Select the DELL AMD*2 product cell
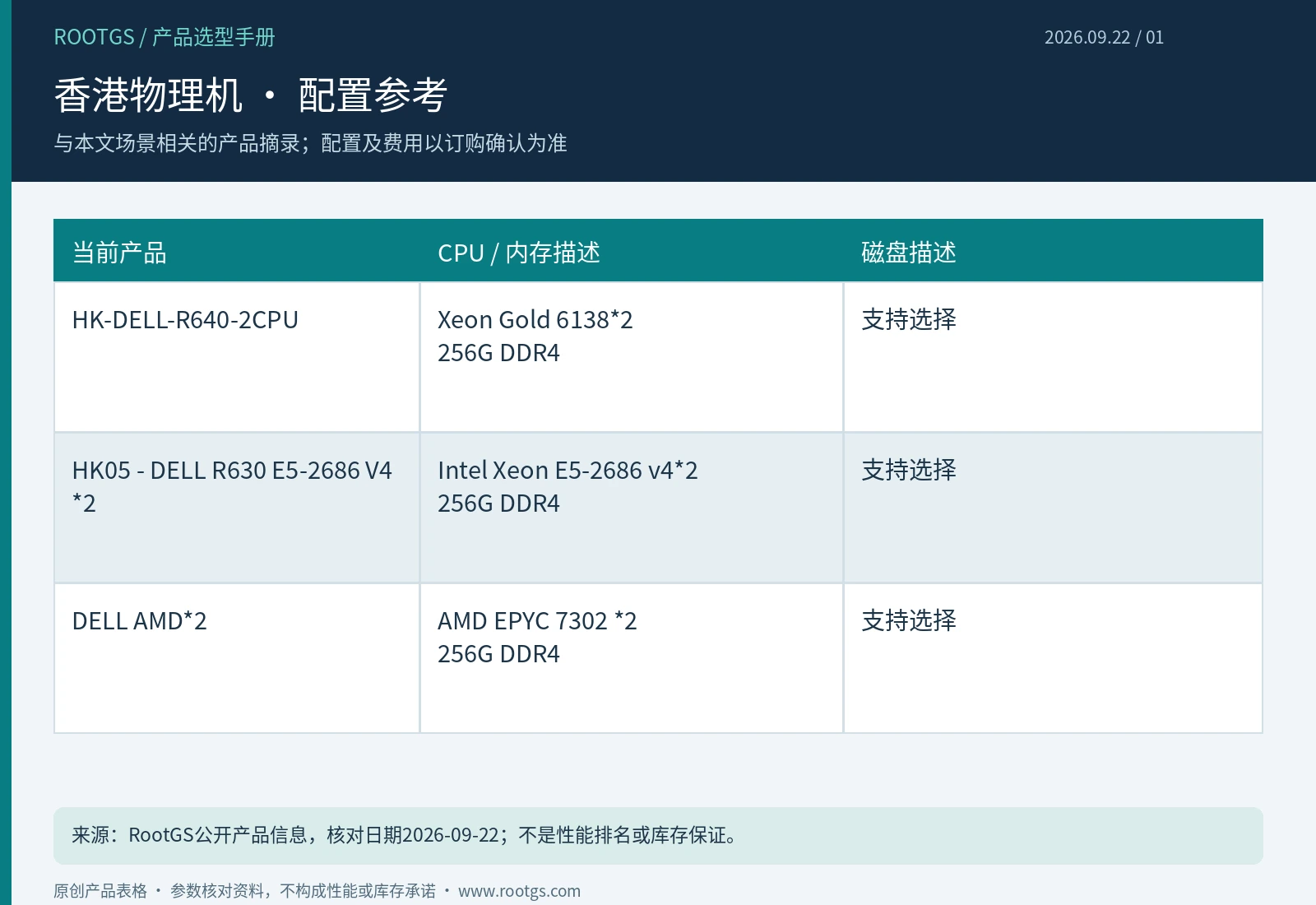 237,658
